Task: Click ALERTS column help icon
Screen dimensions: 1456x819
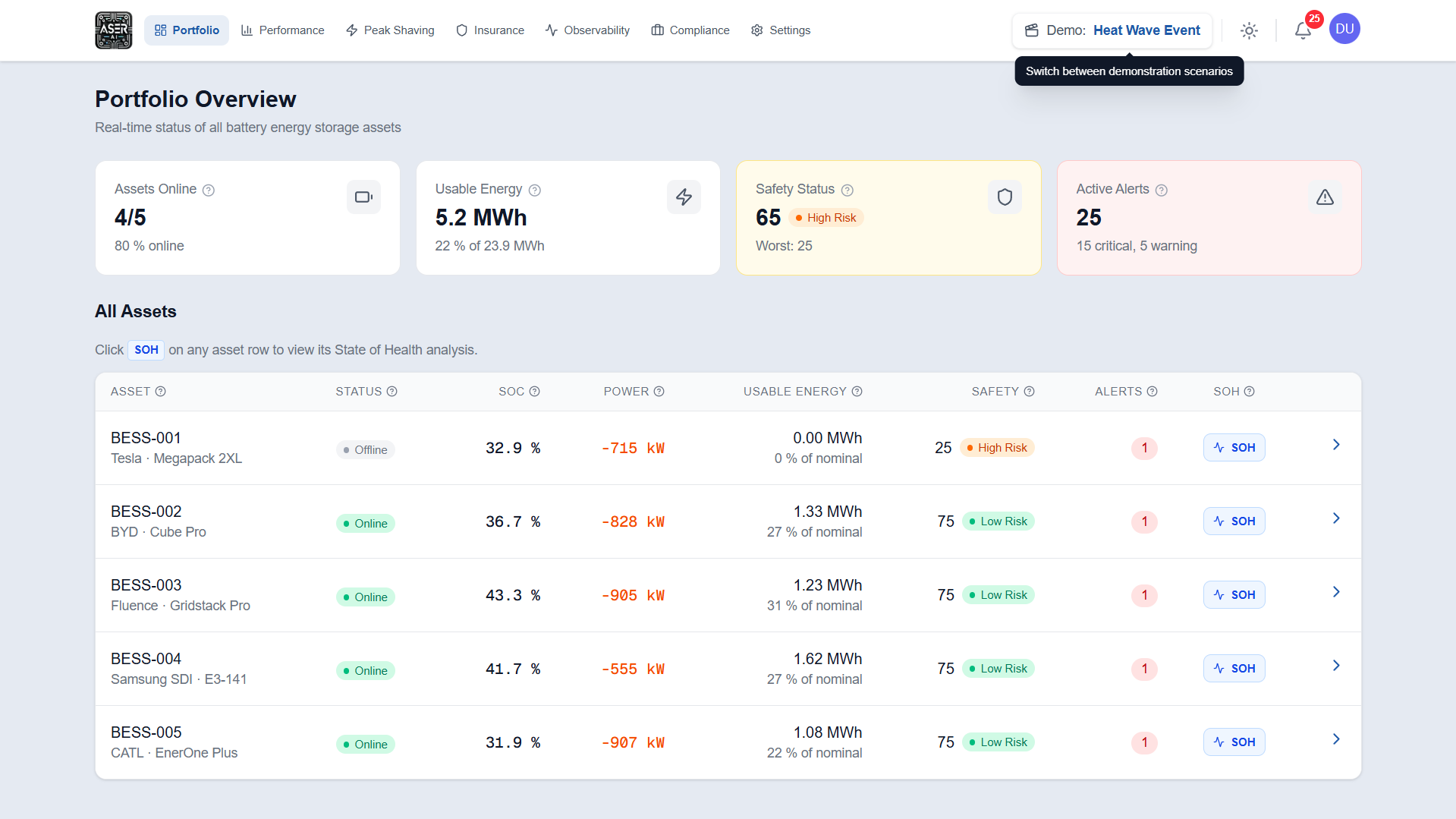Action: pos(1153,392)
